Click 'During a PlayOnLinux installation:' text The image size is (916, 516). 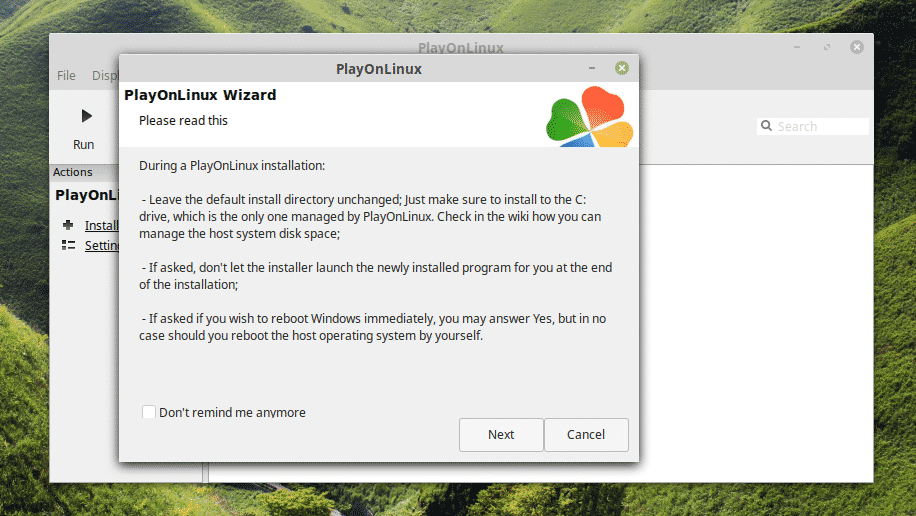(x=232, y=165)
